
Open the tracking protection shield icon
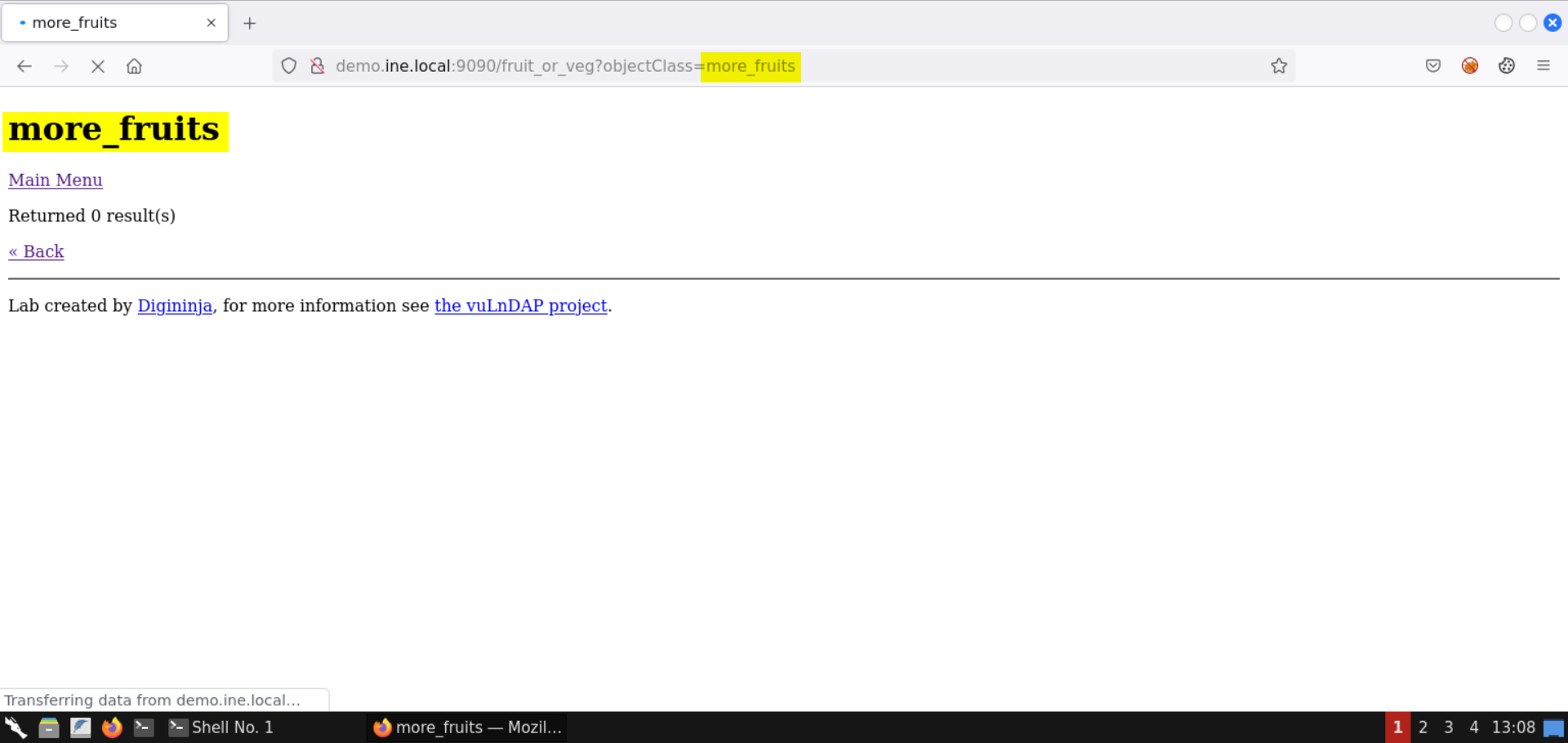pos(289,66)
